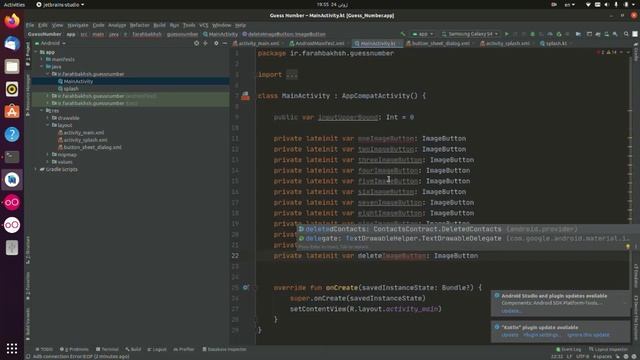Open the Problems tool window button
640x360 pixels.
(x=74, y=349)
